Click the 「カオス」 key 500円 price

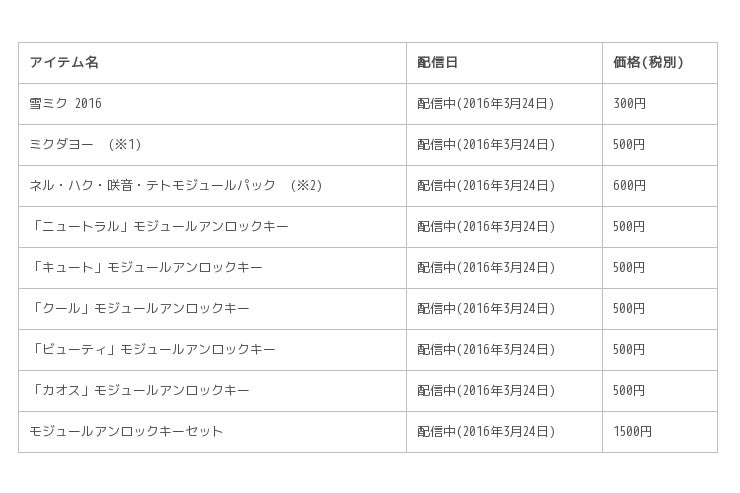629,391
